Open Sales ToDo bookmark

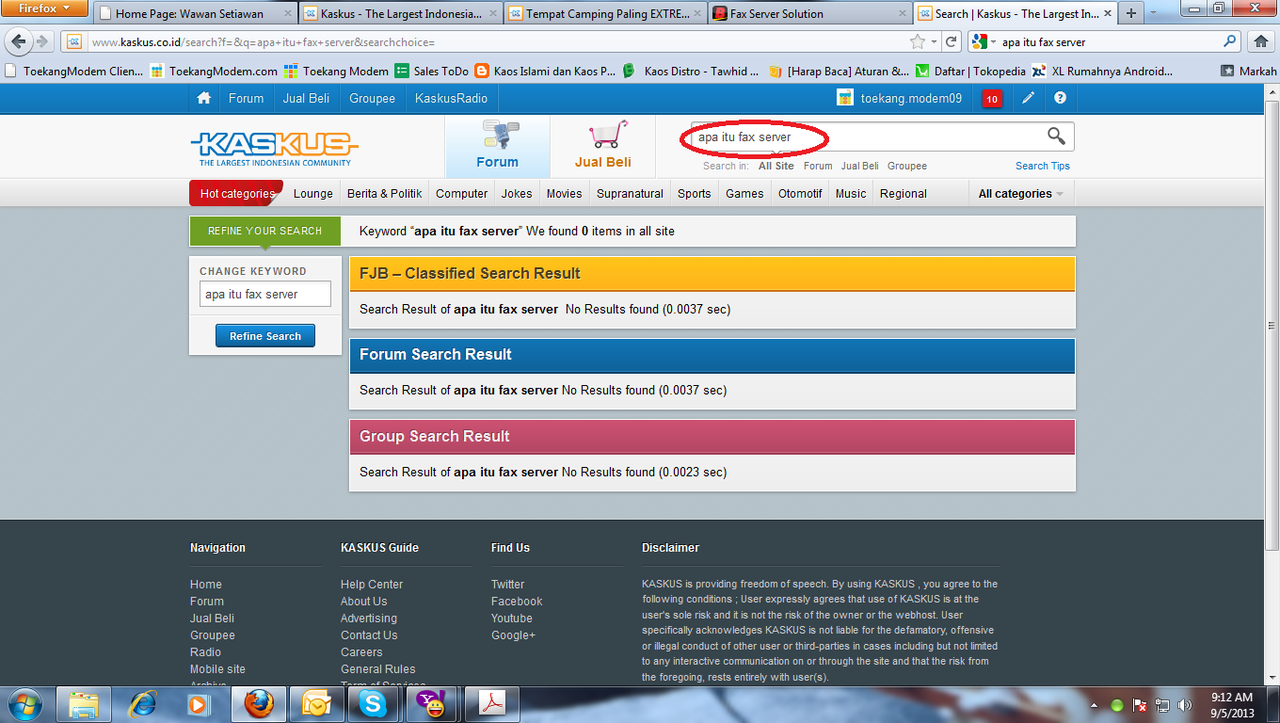click(x=432, y=71)
